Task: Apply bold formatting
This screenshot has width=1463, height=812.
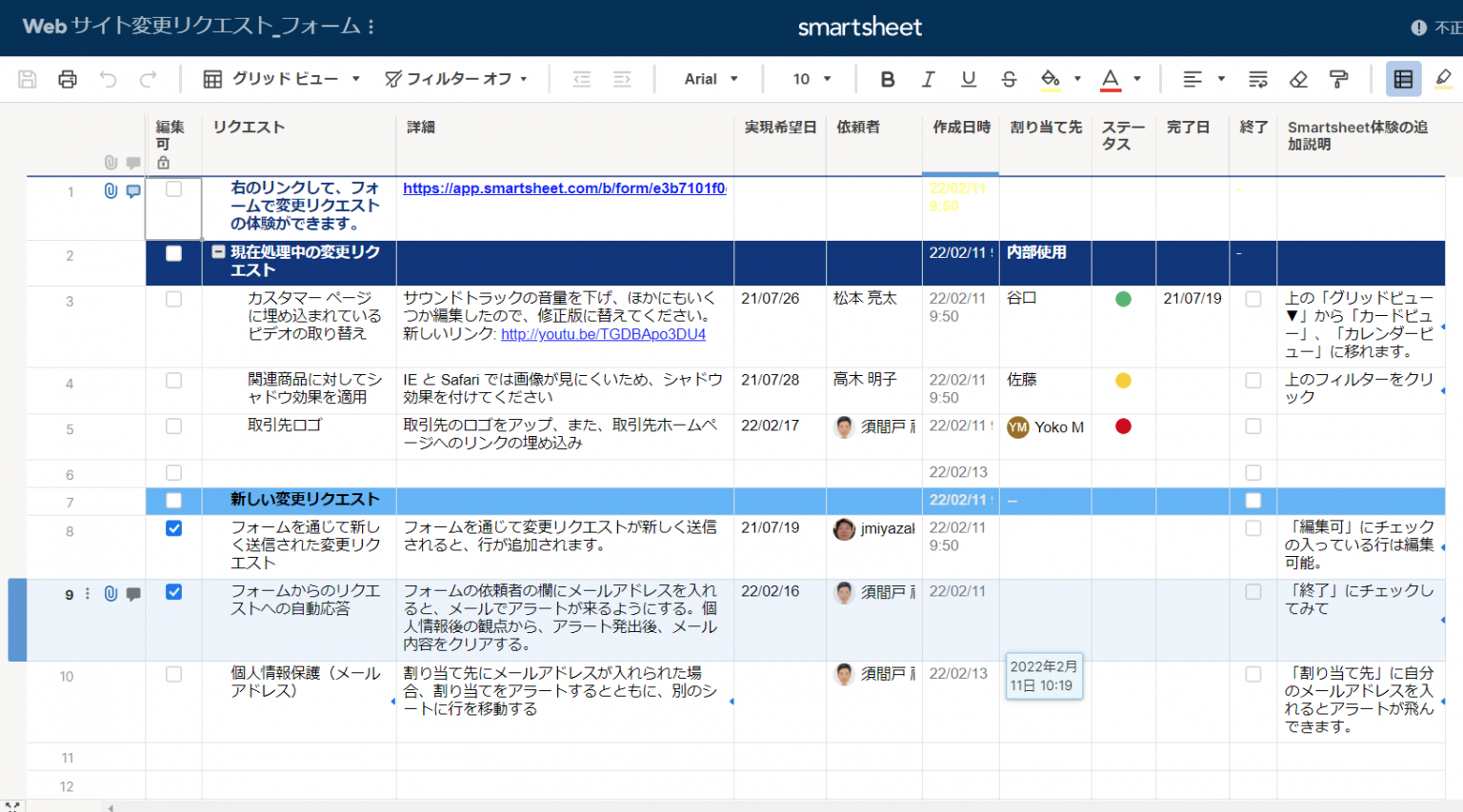Action: [887, 79]
